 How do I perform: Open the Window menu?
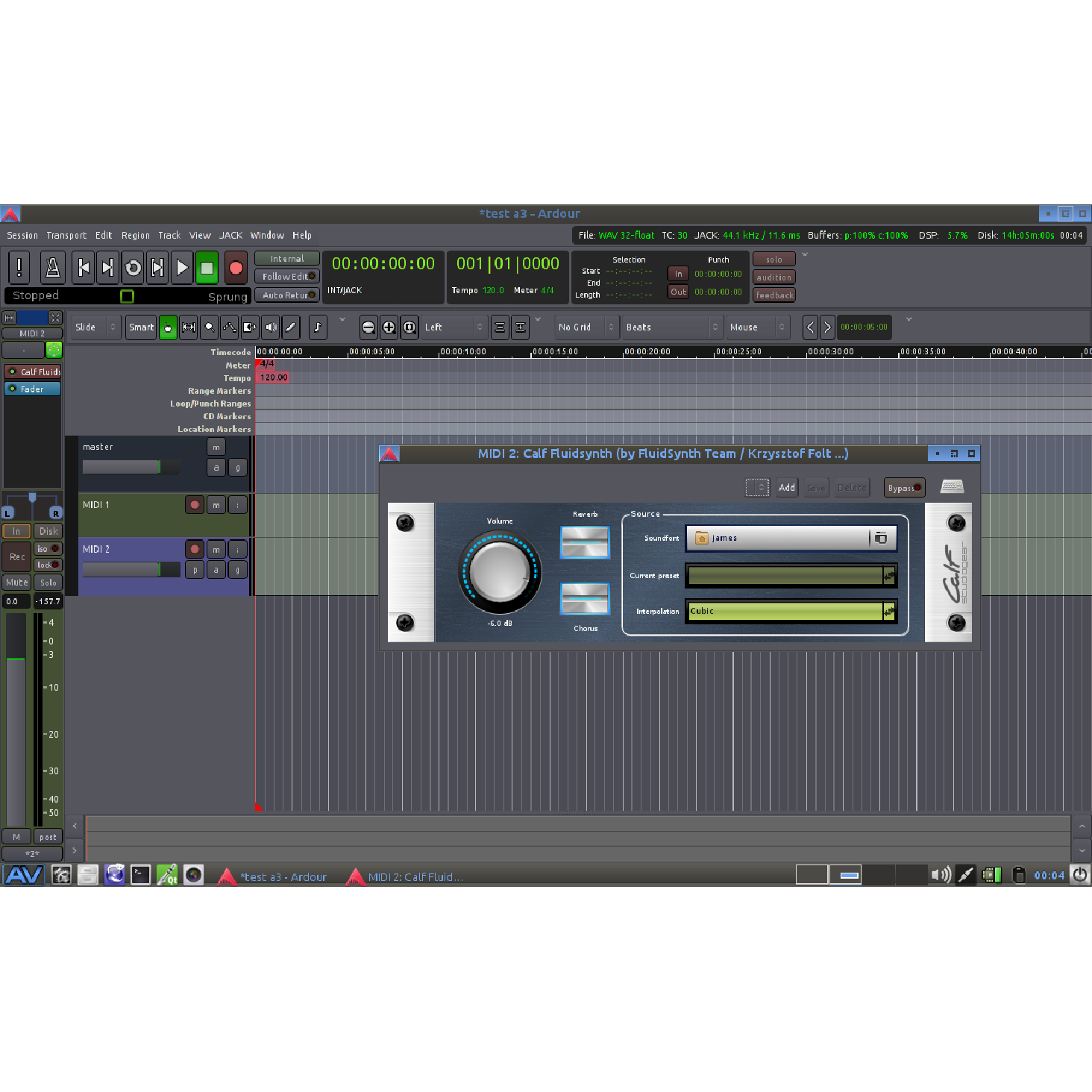267,235
